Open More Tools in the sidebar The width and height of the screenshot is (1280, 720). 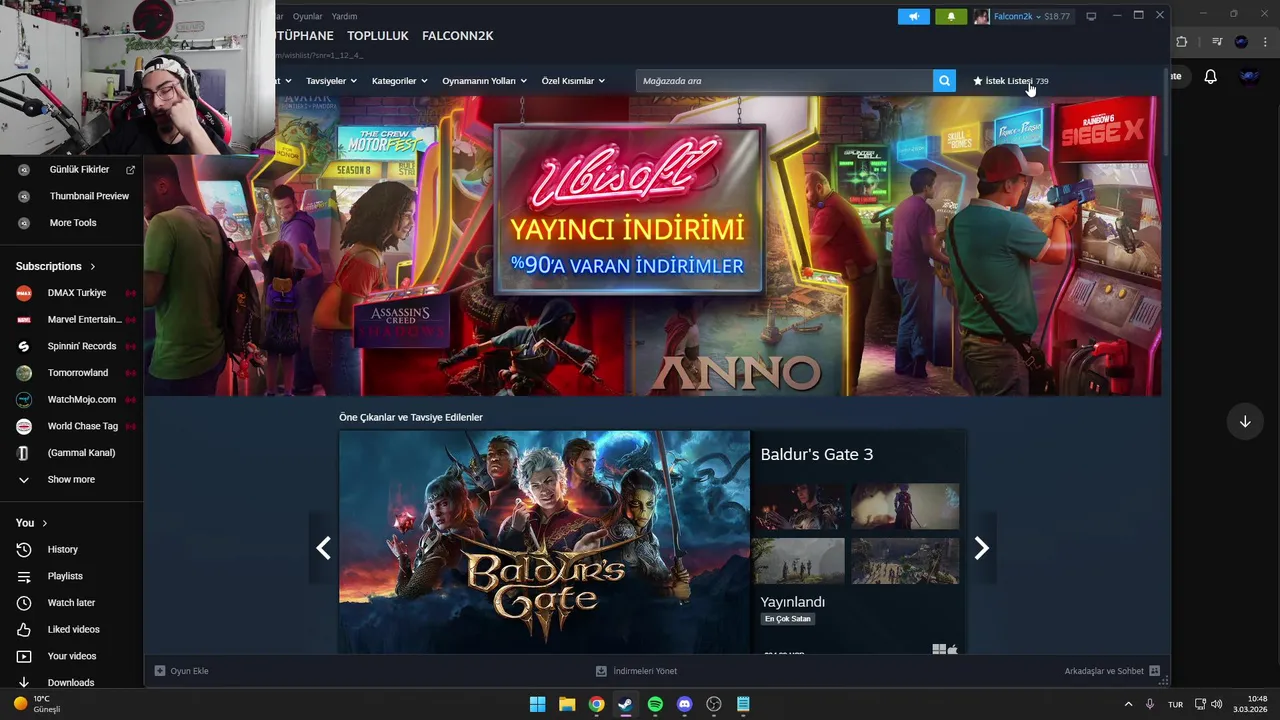(x=73, y=223)
